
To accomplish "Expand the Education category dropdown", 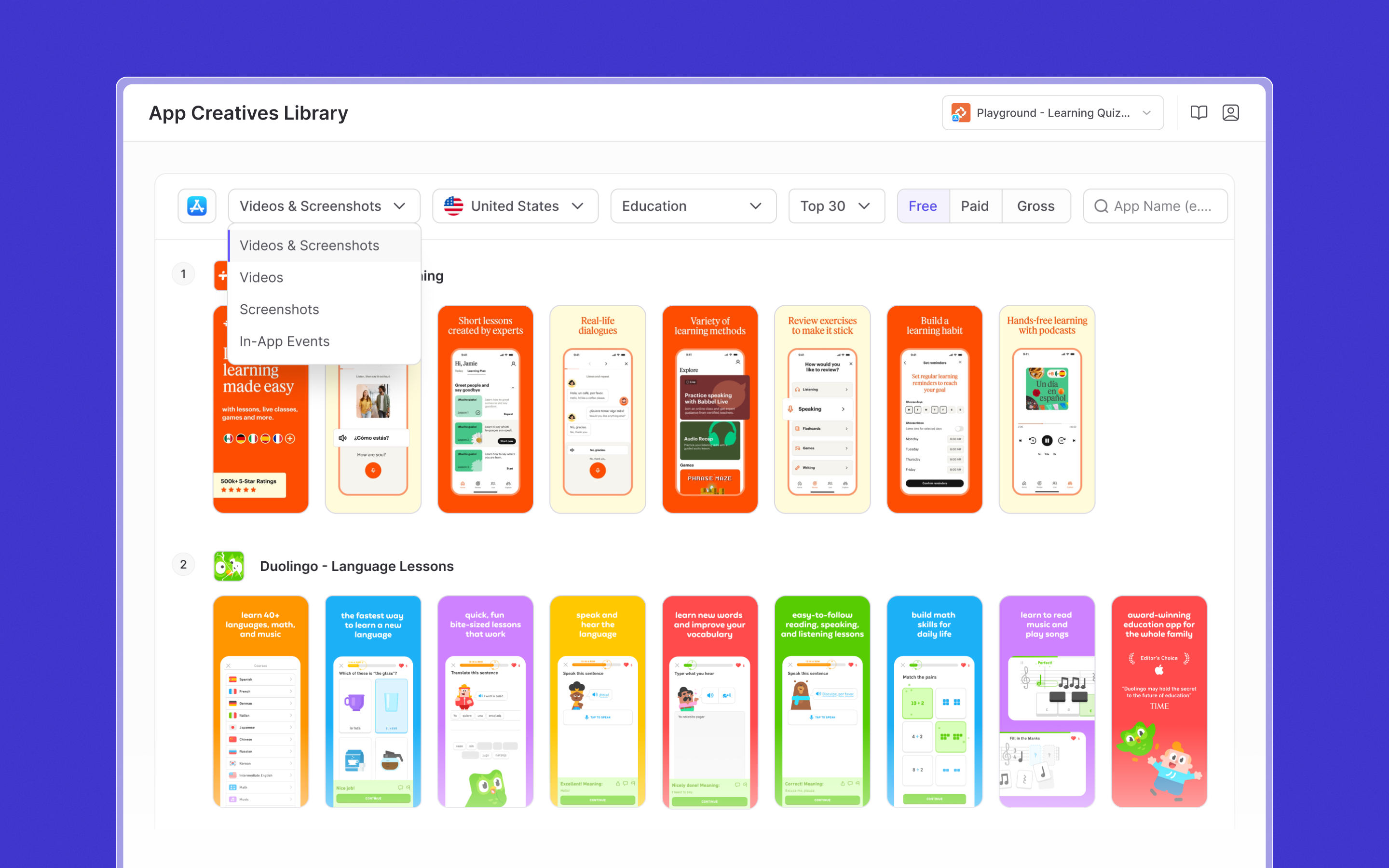I will click(693, 206).
